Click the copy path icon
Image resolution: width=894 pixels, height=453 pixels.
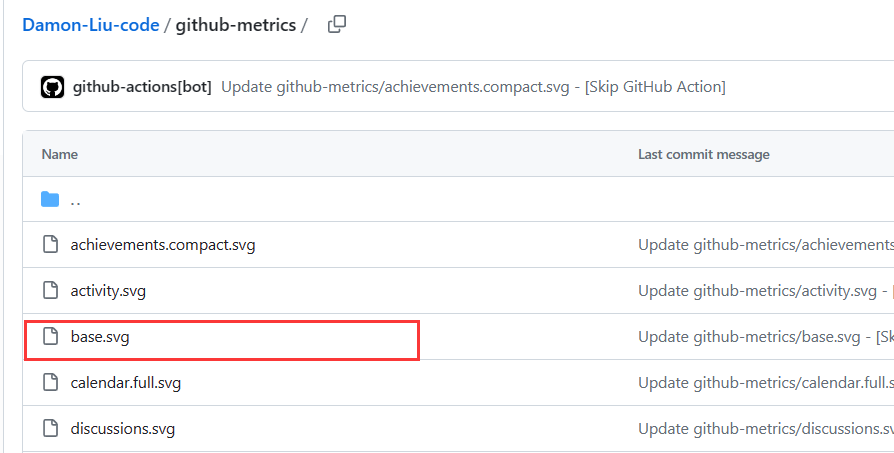click(x=337, y=25)
